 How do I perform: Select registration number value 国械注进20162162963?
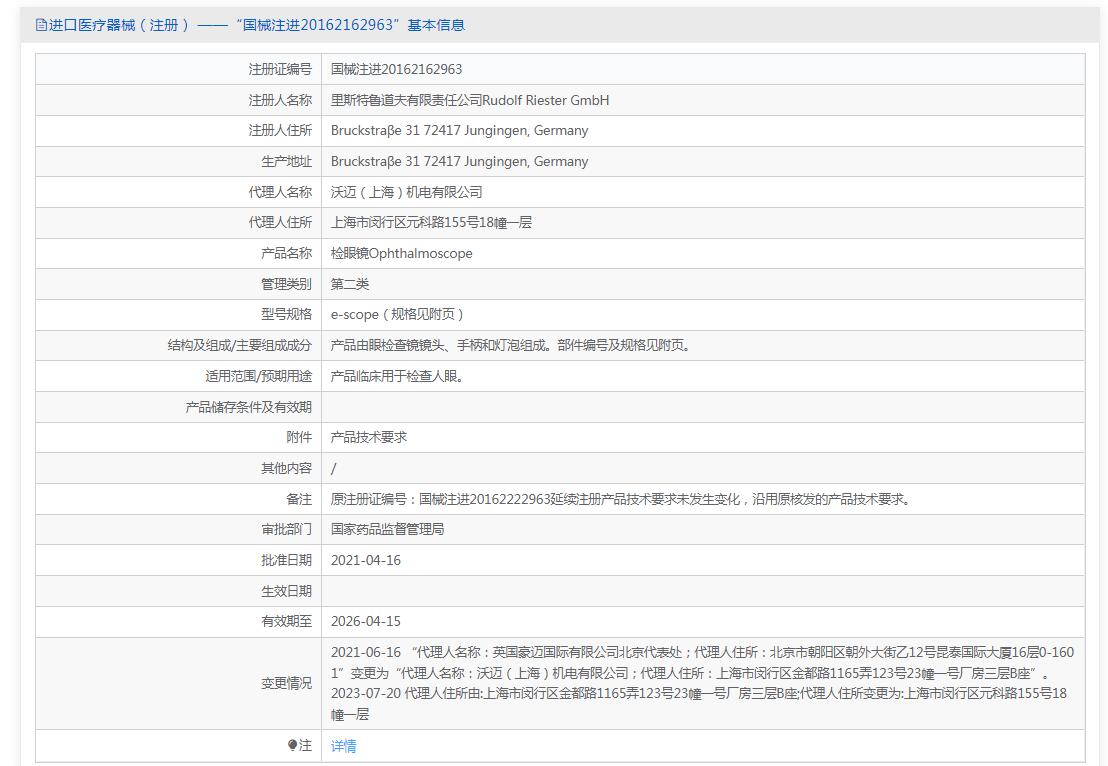click(396, 69)
